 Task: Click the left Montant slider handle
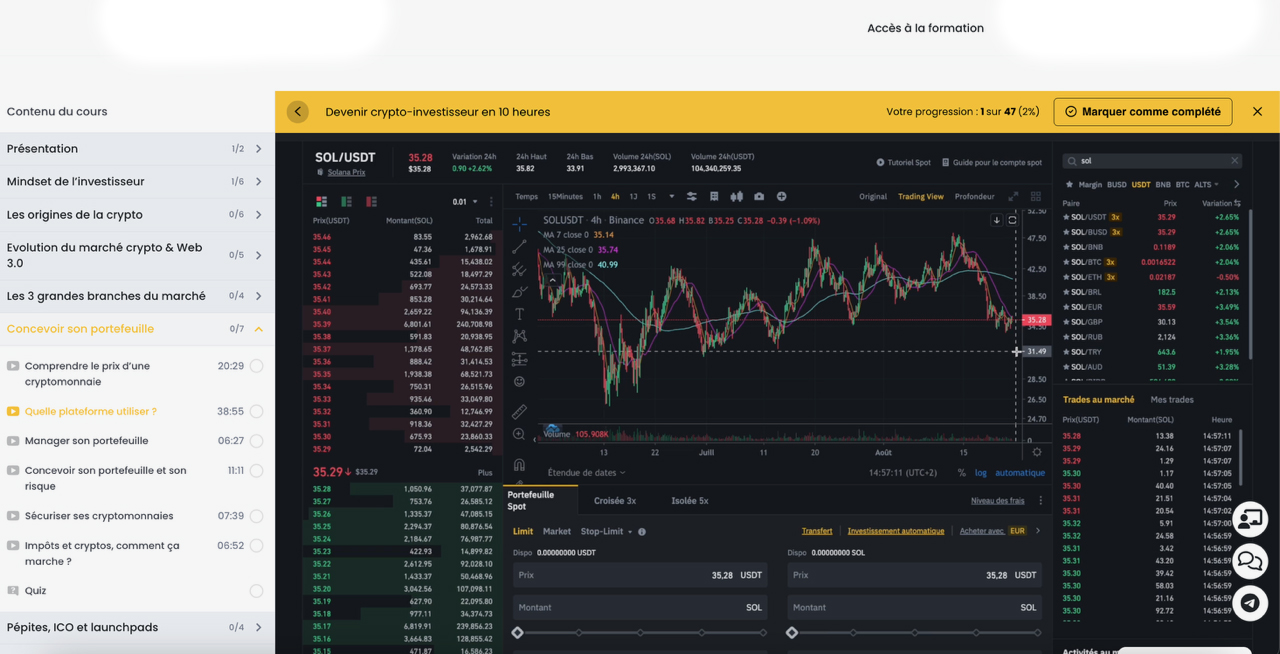click(517, 633)
